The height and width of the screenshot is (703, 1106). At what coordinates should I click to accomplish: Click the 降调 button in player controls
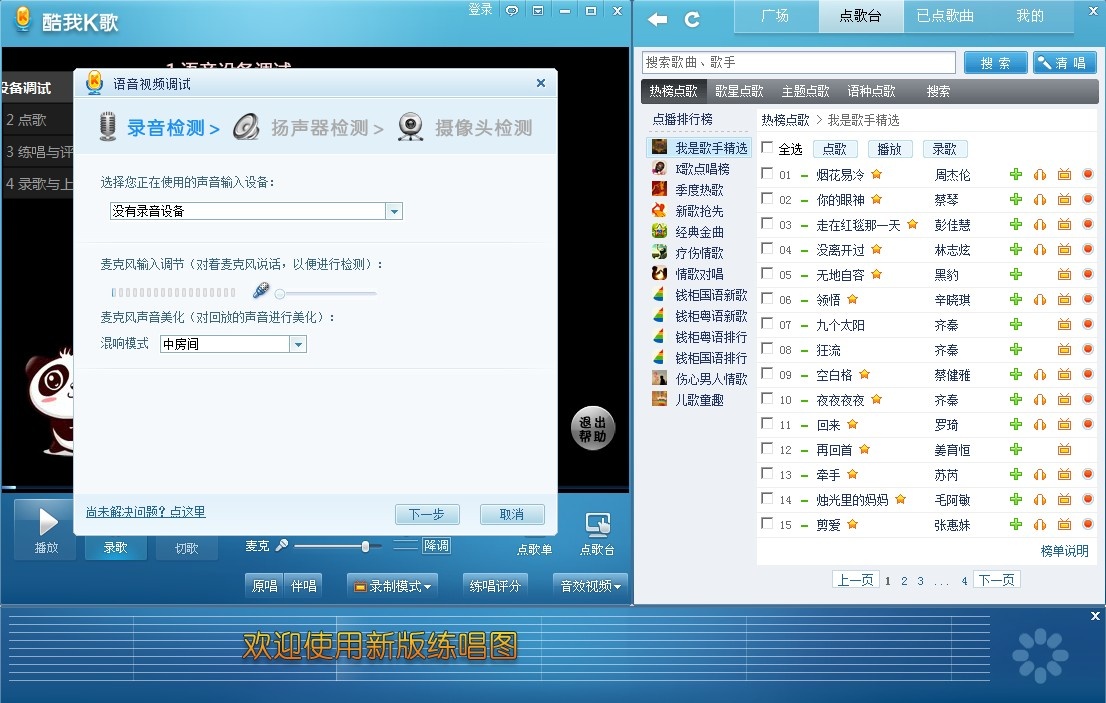point(437,545)
